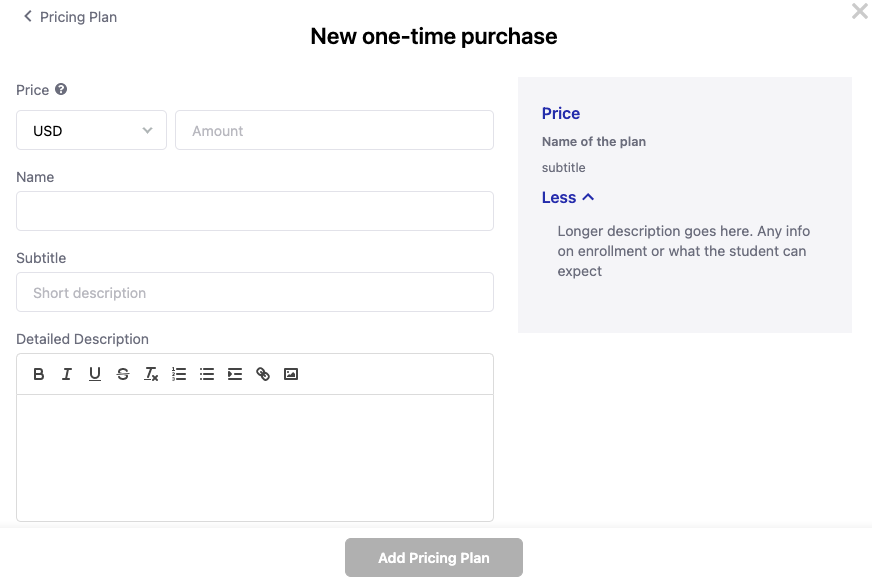
Task: Clear text formatting in editor toolbar
Action: coord(151,374)
